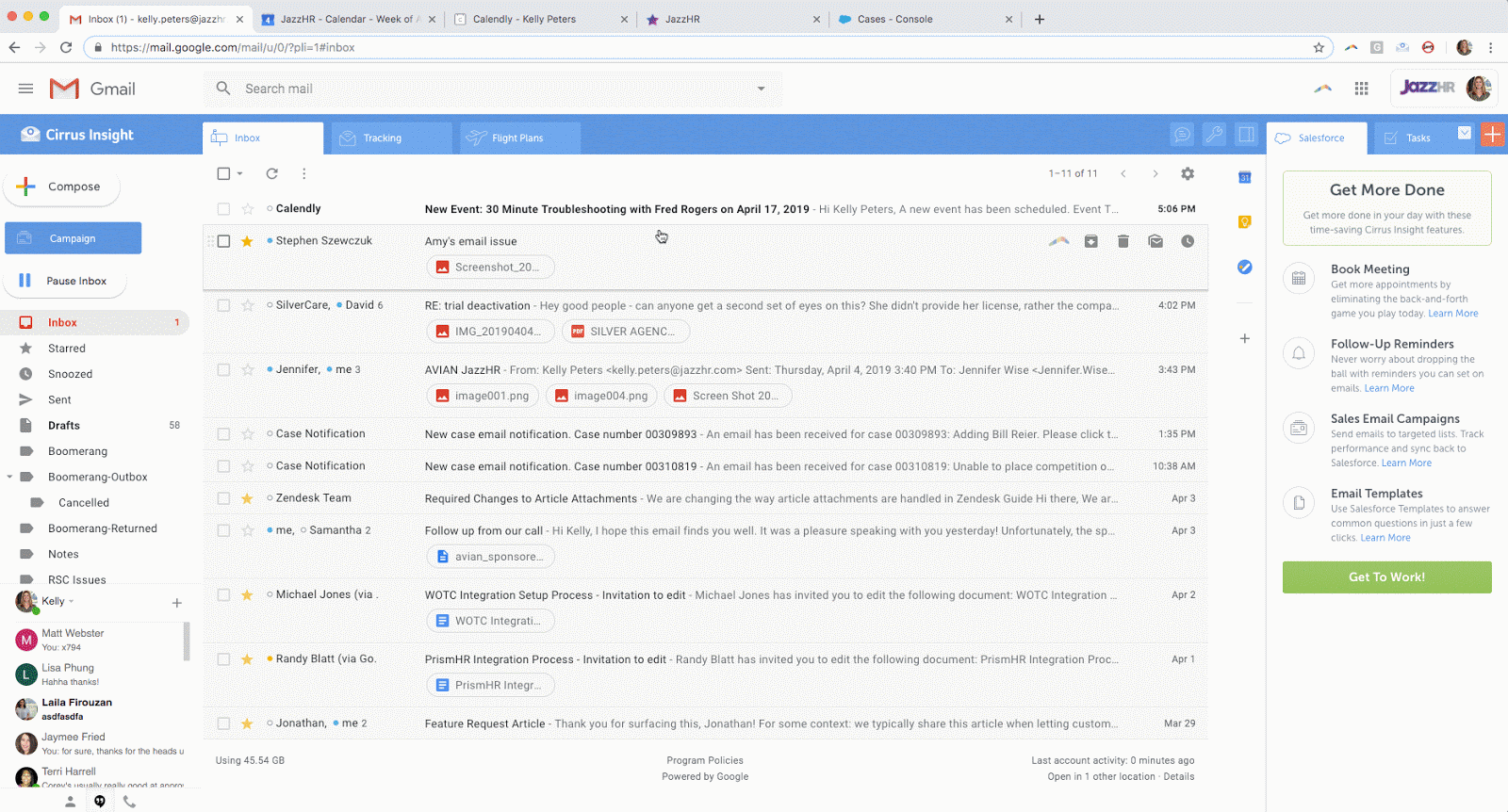Open the Hangouts phone calls icon
The width and height of the screenshot is (1508, 812).
tap(129, 802)
